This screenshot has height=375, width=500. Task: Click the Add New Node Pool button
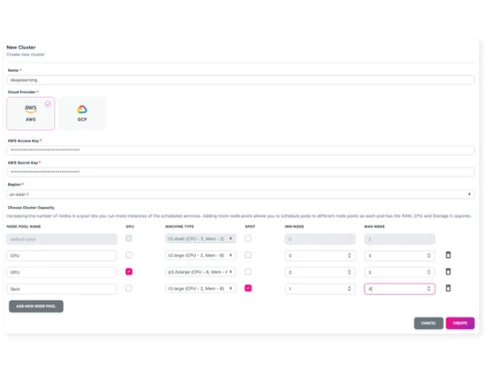36,306
